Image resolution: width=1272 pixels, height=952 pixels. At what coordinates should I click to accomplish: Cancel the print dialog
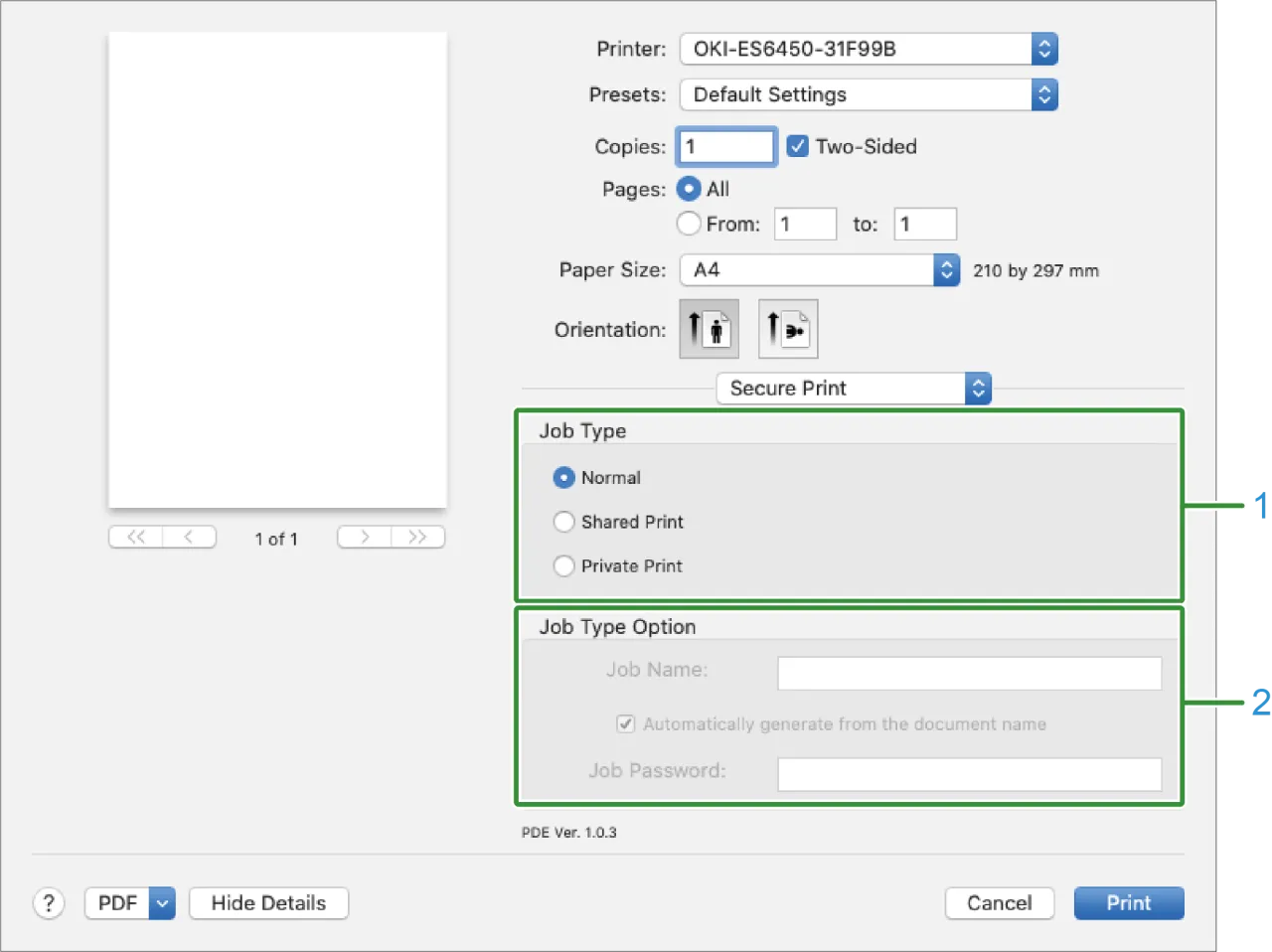coord(999,903)
